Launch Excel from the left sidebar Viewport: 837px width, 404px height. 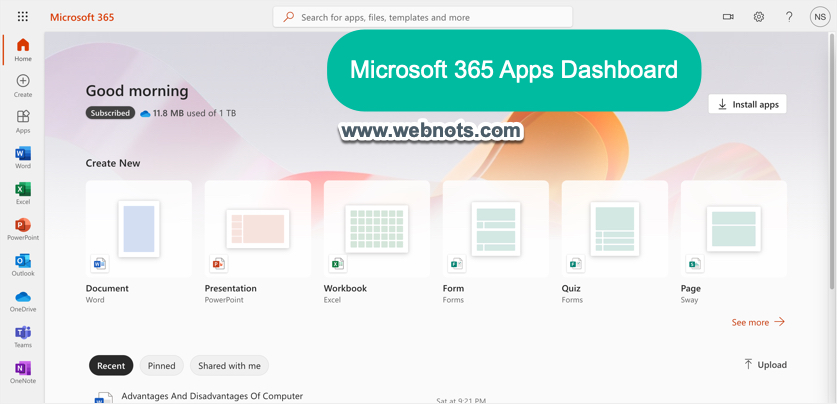(23, 193)
